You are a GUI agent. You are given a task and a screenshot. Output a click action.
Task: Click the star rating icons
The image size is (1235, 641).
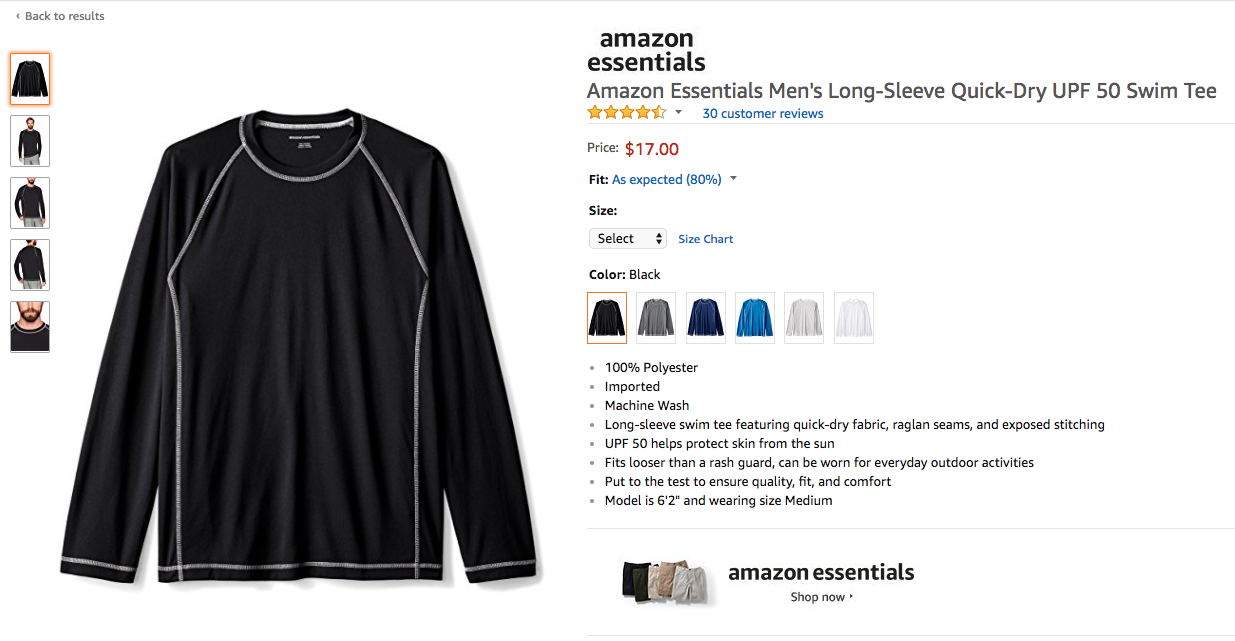626,113
